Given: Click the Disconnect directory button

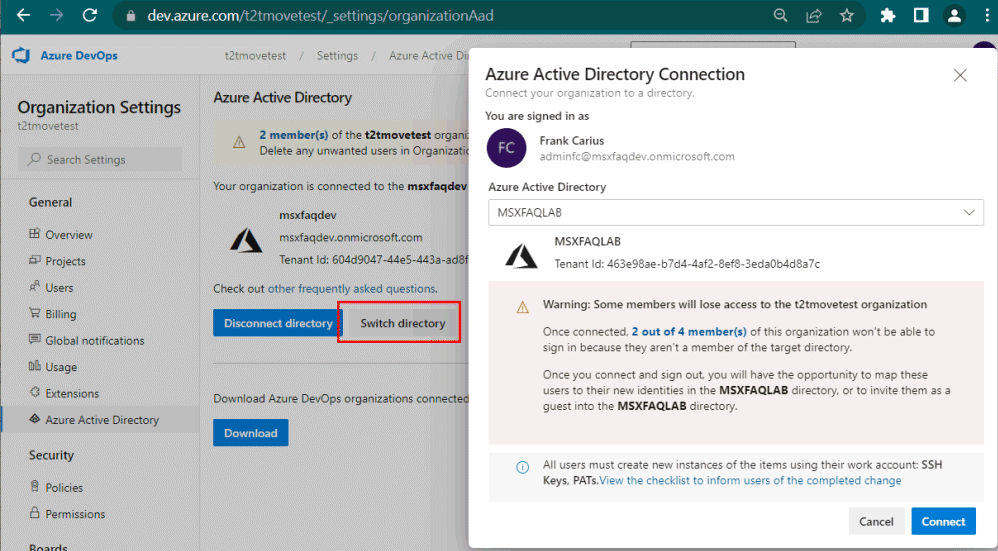Looking at the screenshot, I should point(278,323).
